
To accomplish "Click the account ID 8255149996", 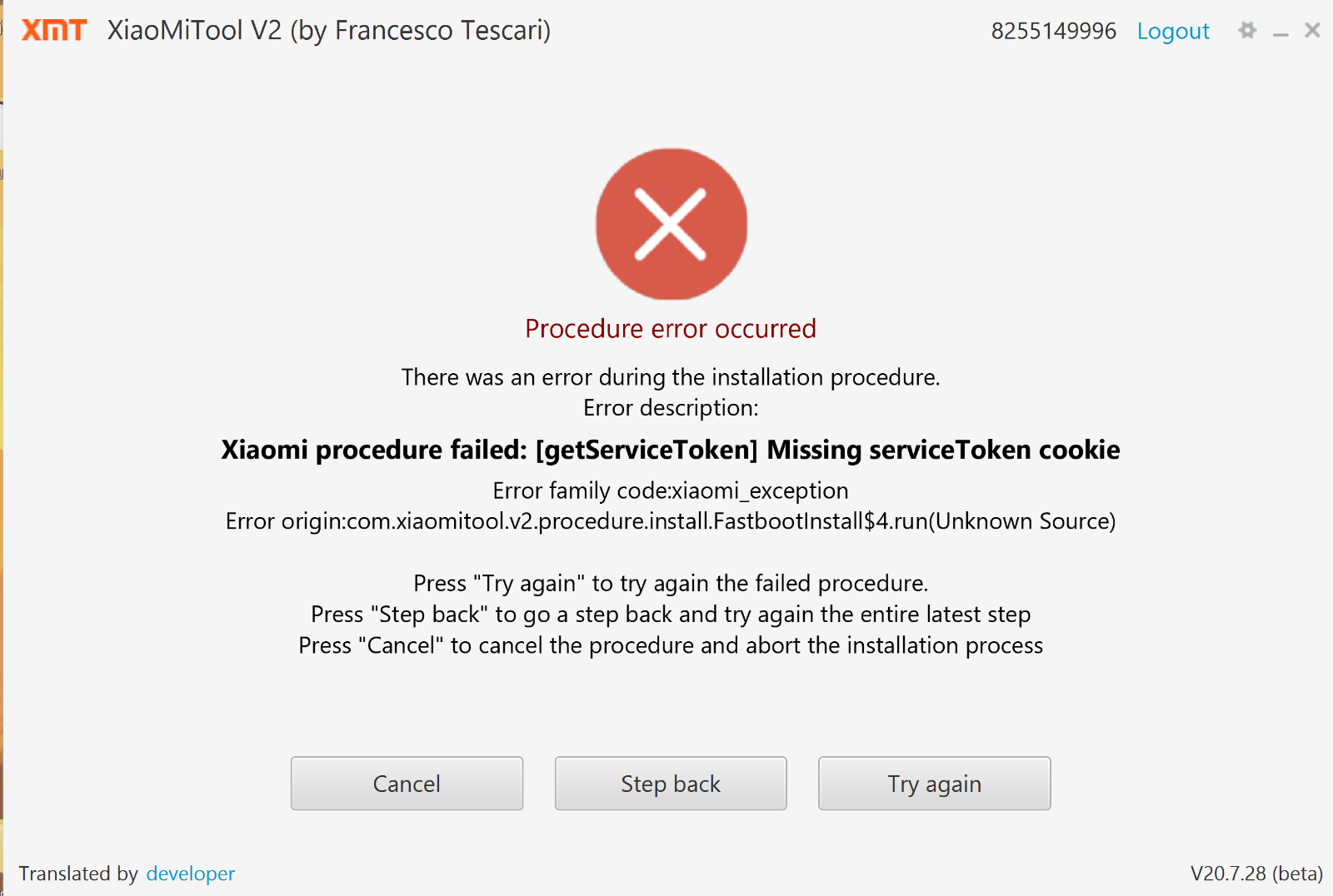I will (1054, 31).
